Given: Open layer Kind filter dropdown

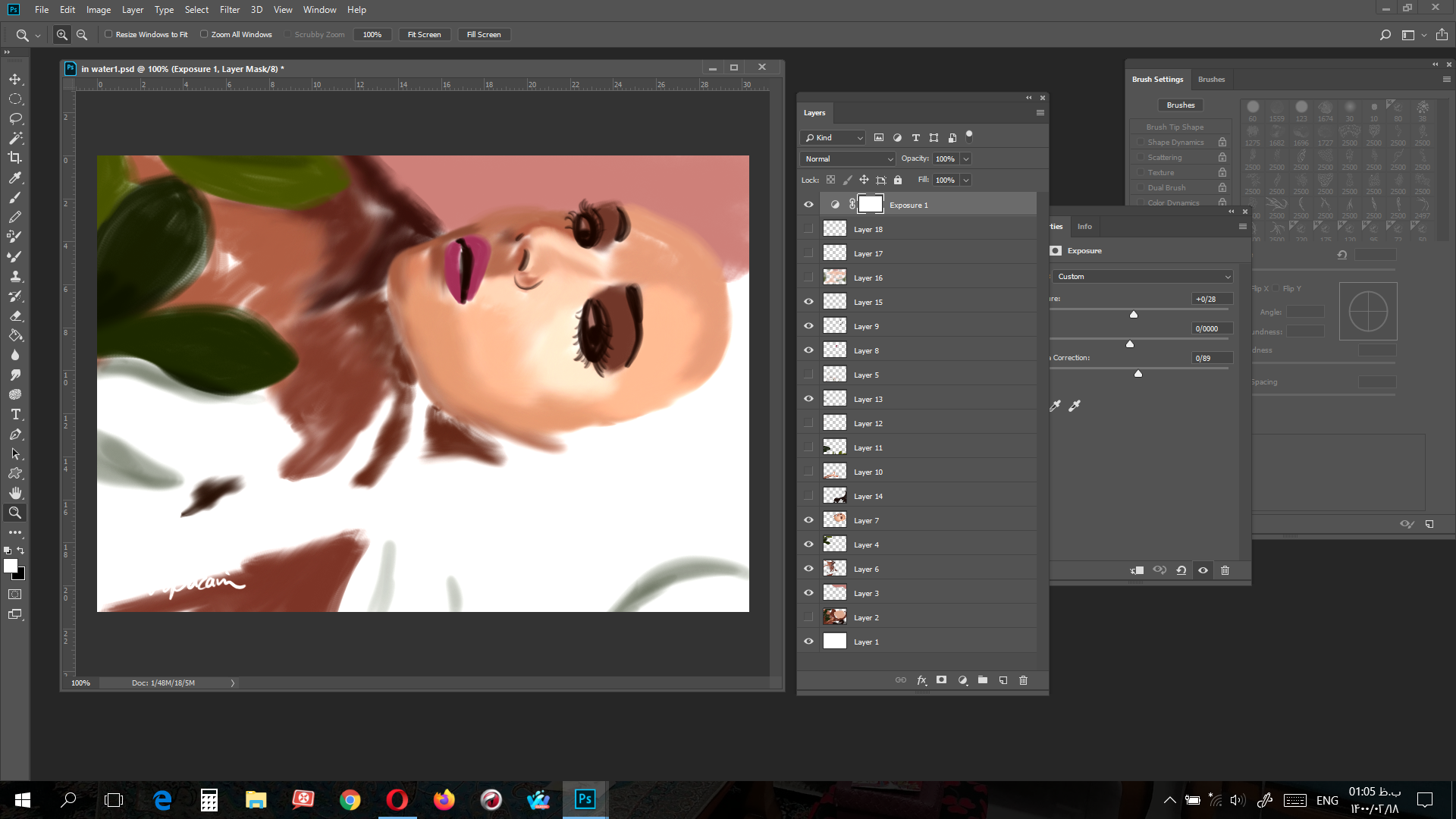Looking at the screenshot, I should [833, 137].
